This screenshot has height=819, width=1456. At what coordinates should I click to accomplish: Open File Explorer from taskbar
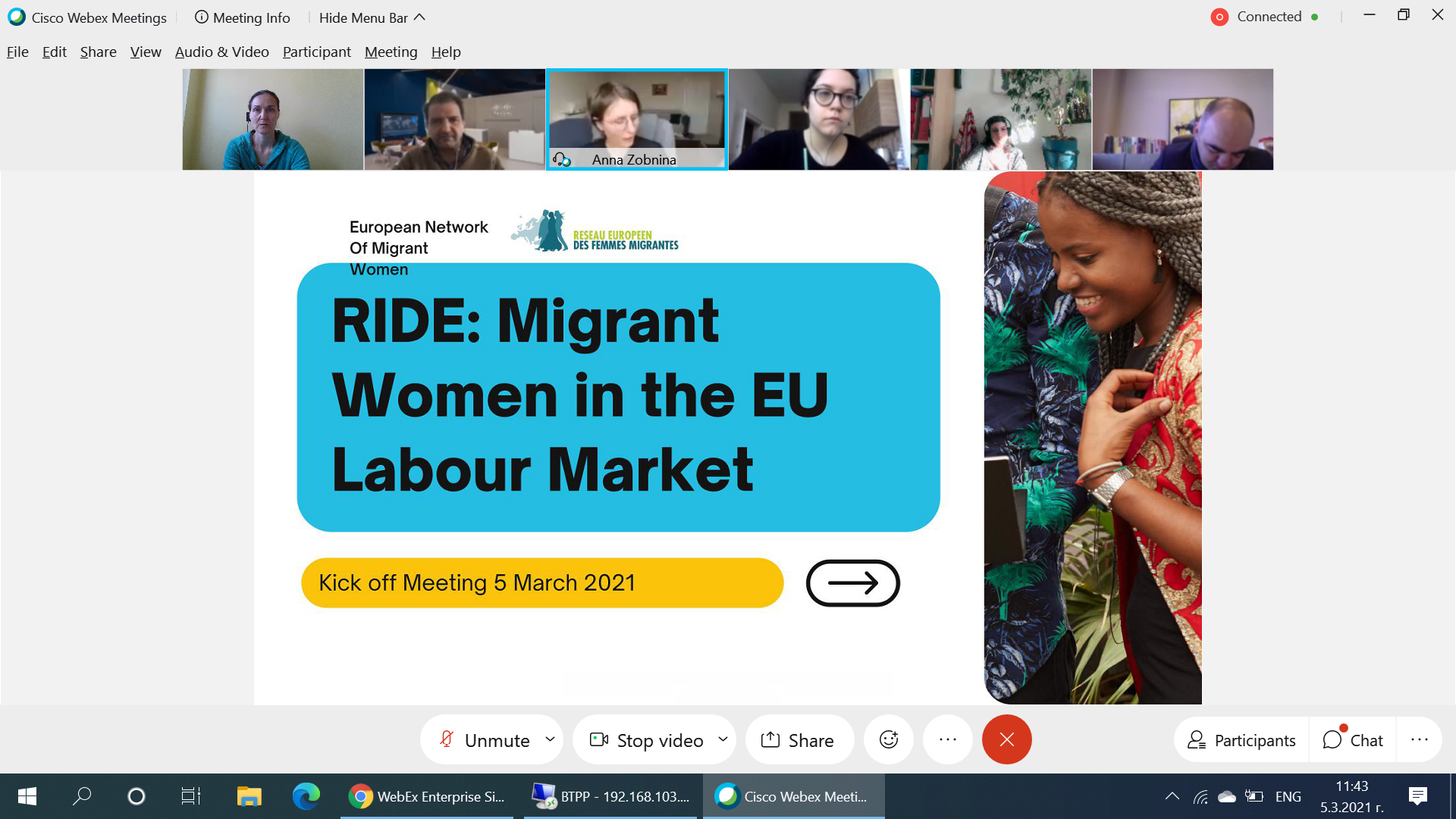pos(249,796)
